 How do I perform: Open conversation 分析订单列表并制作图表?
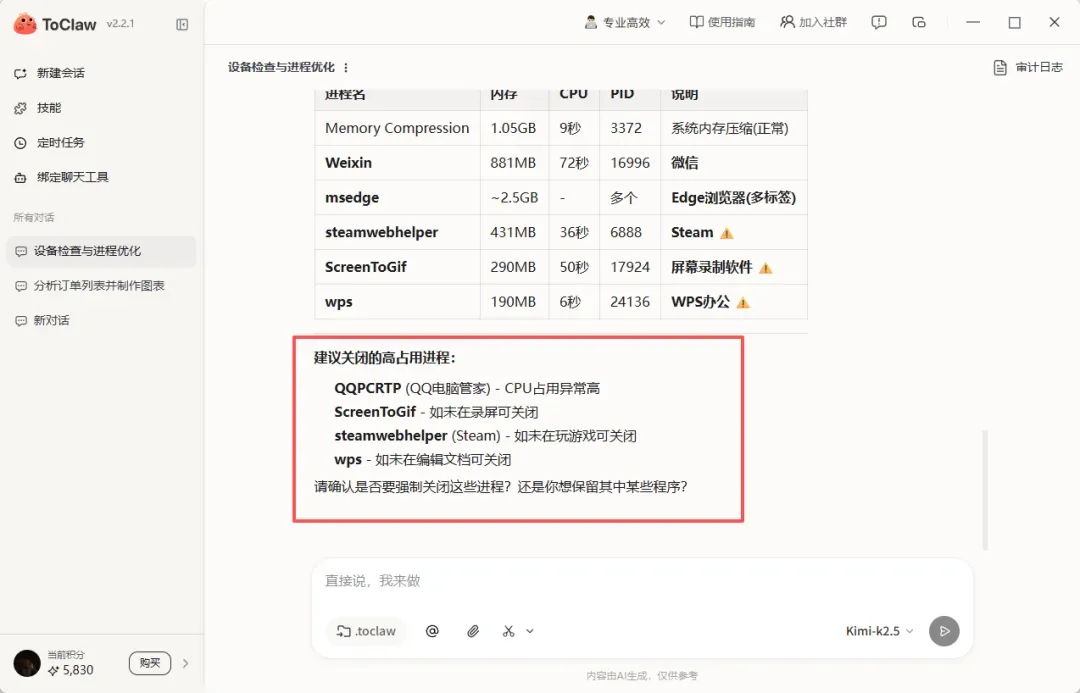[101, 285]
